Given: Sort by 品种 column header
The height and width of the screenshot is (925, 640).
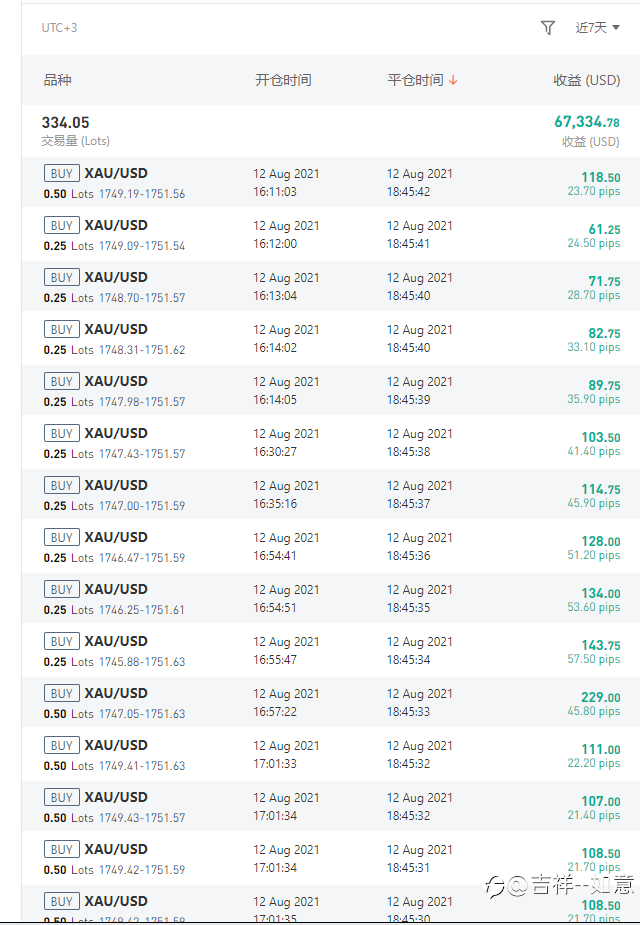Looking at the screenshot, I should (57, 80).
